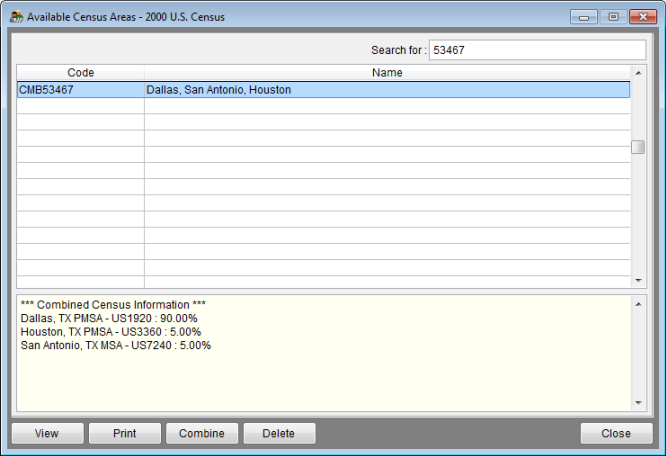Viewport: 666px width, 456px height.
Task: Click the window title bar application icon
Action: [x=16, y=17]
